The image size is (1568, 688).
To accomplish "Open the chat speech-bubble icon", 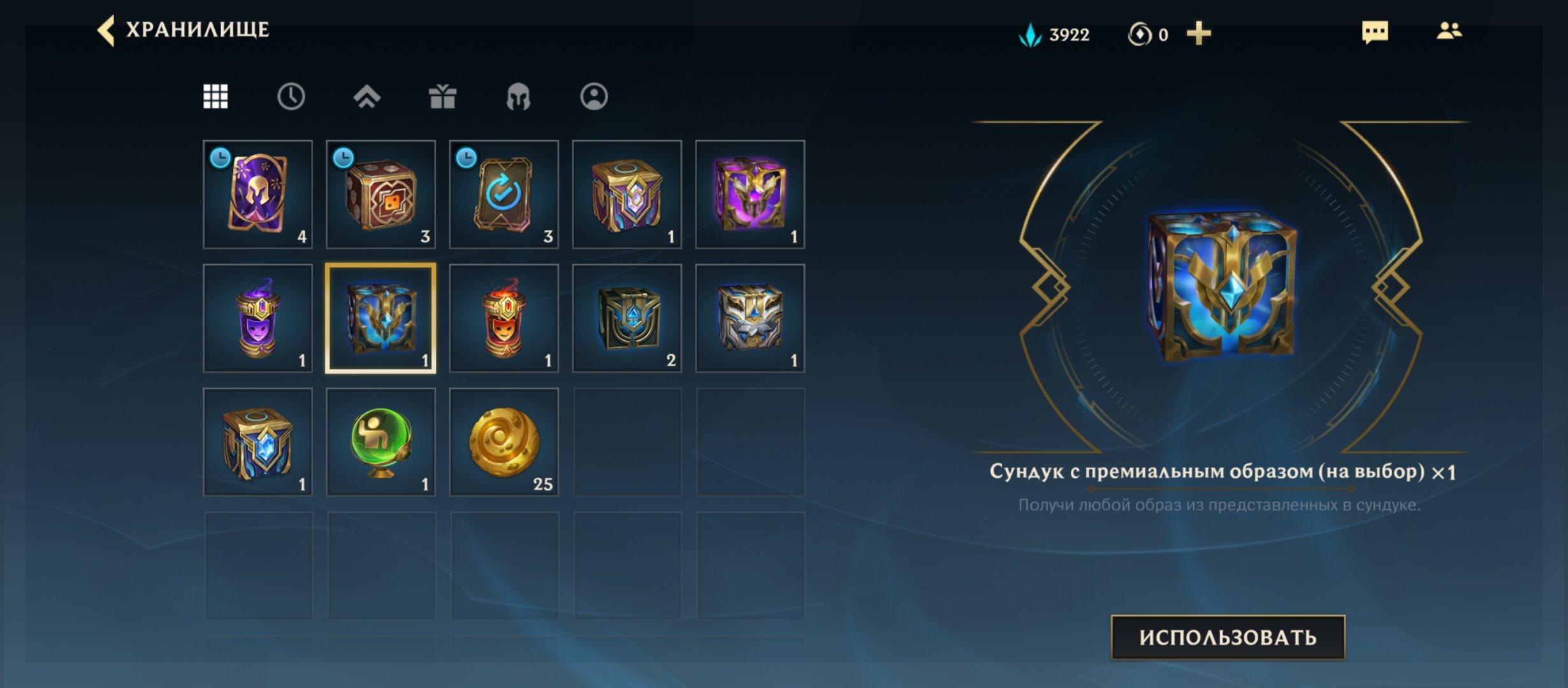I will 1375,32.
